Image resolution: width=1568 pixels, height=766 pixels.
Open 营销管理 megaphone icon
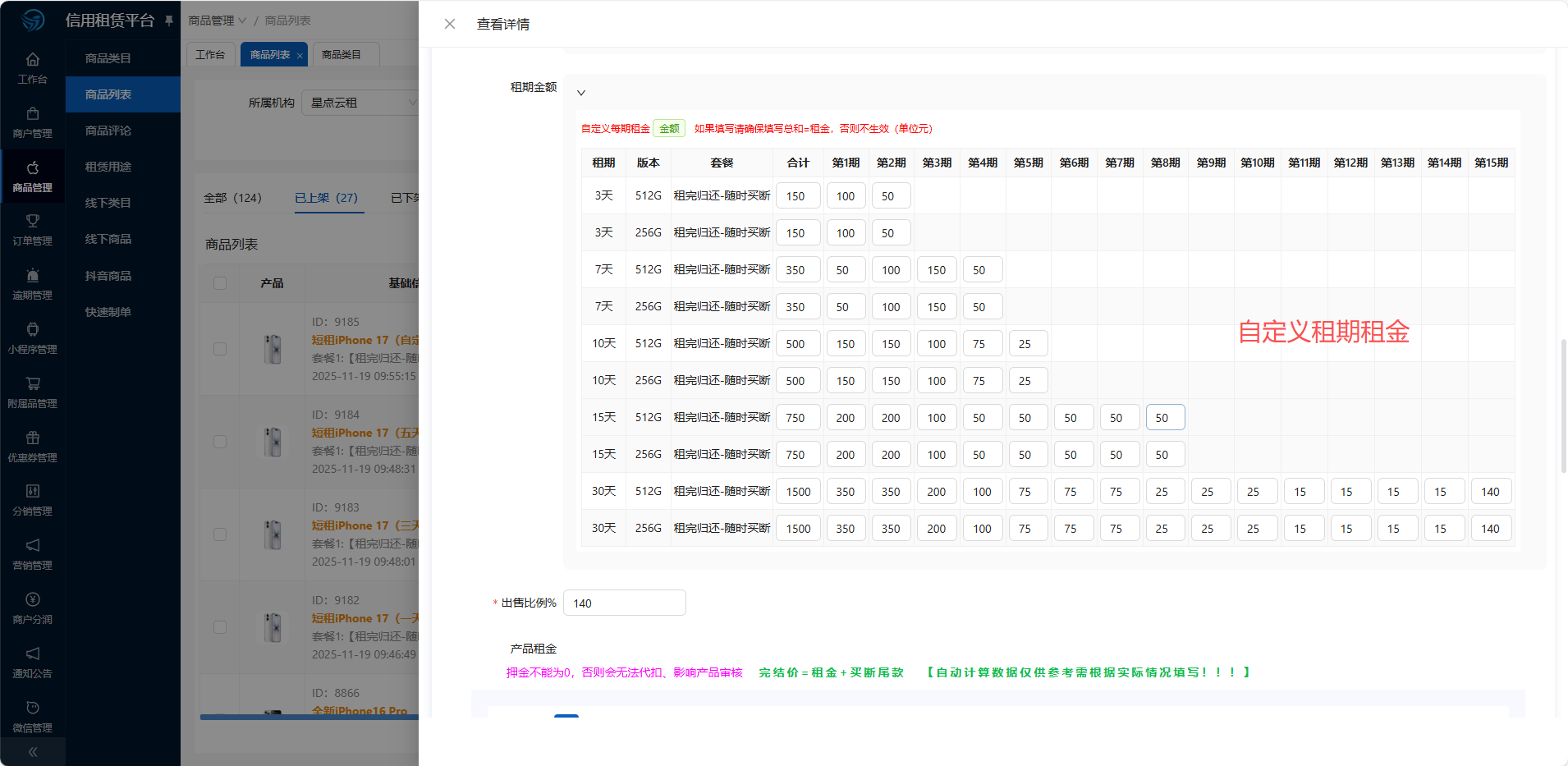(x=33, y=546)
